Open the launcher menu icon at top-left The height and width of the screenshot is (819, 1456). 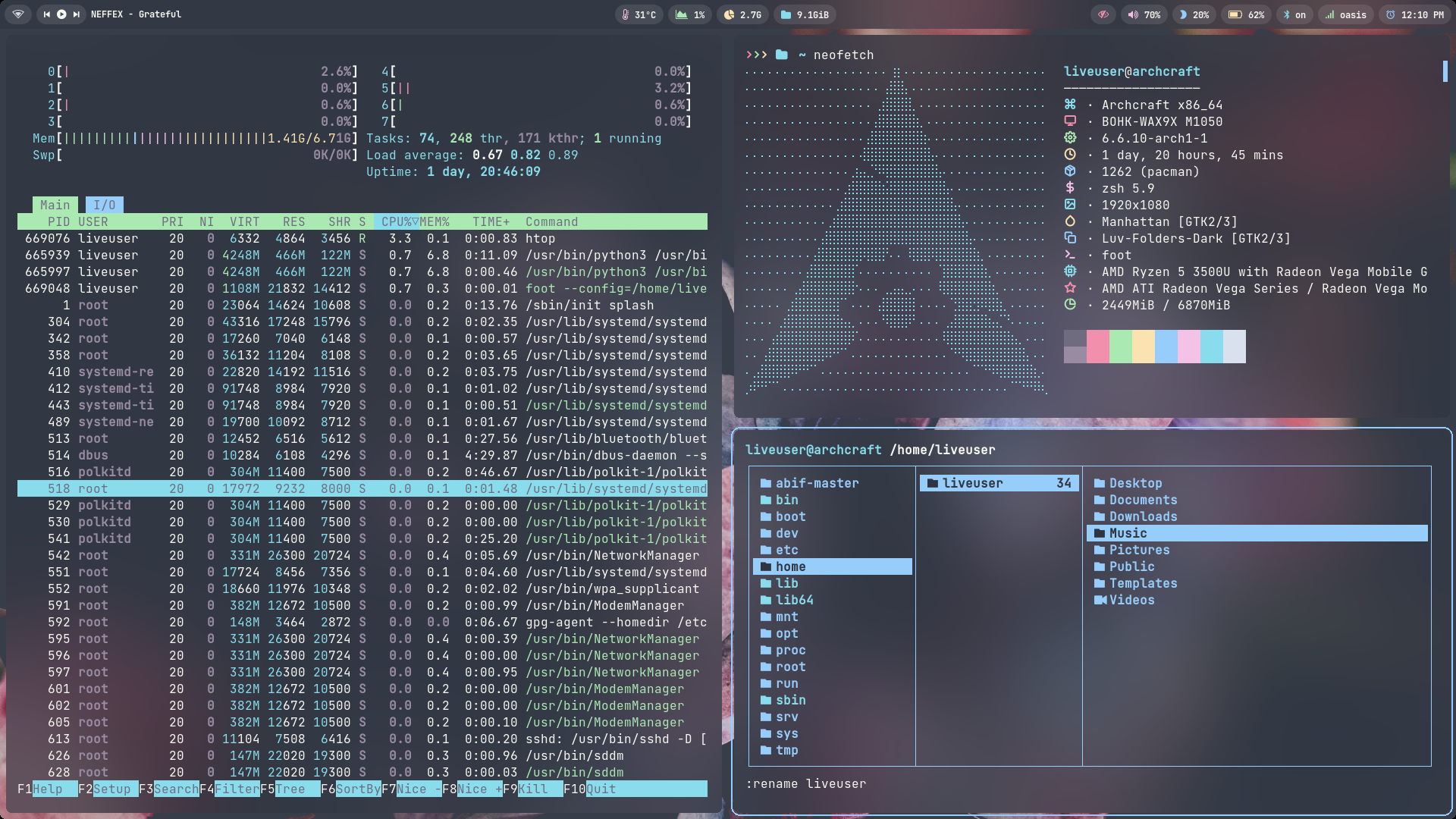tap(18, 14)
